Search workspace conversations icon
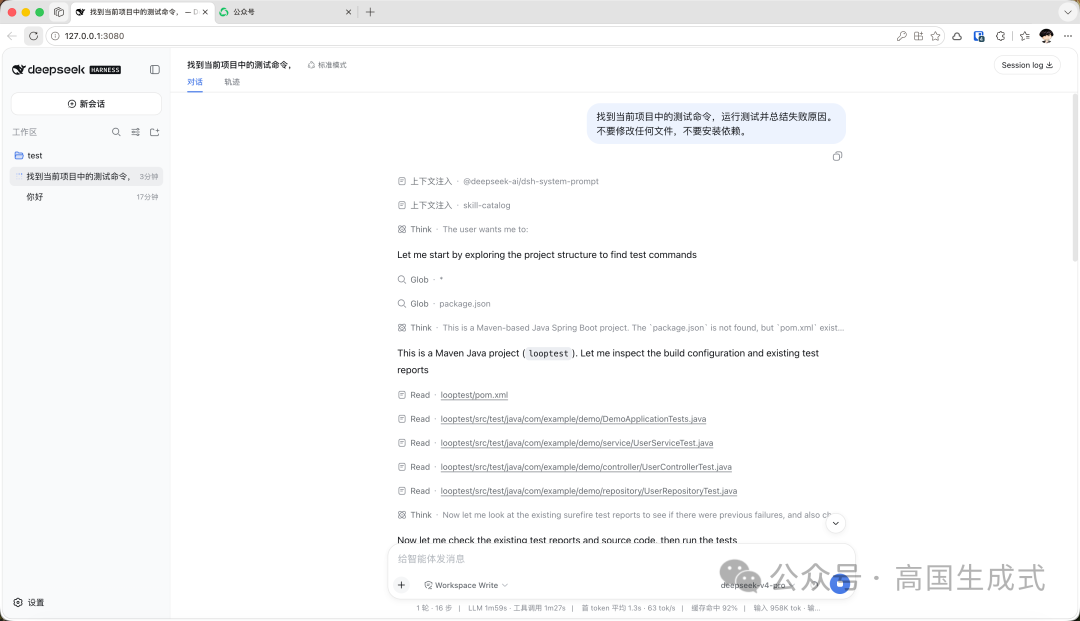 pos(116,132)
